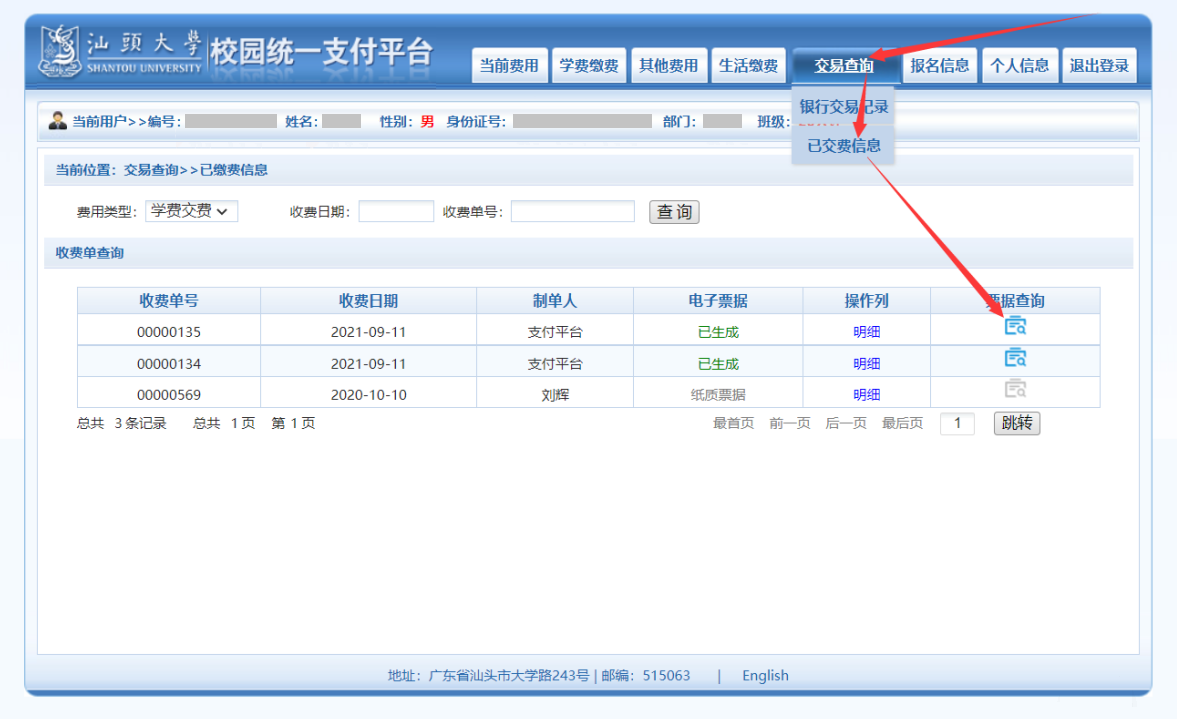The image size is (1177, 719).
Task: Open the 交易查询 menu tab
Action: tap(843, 66)
